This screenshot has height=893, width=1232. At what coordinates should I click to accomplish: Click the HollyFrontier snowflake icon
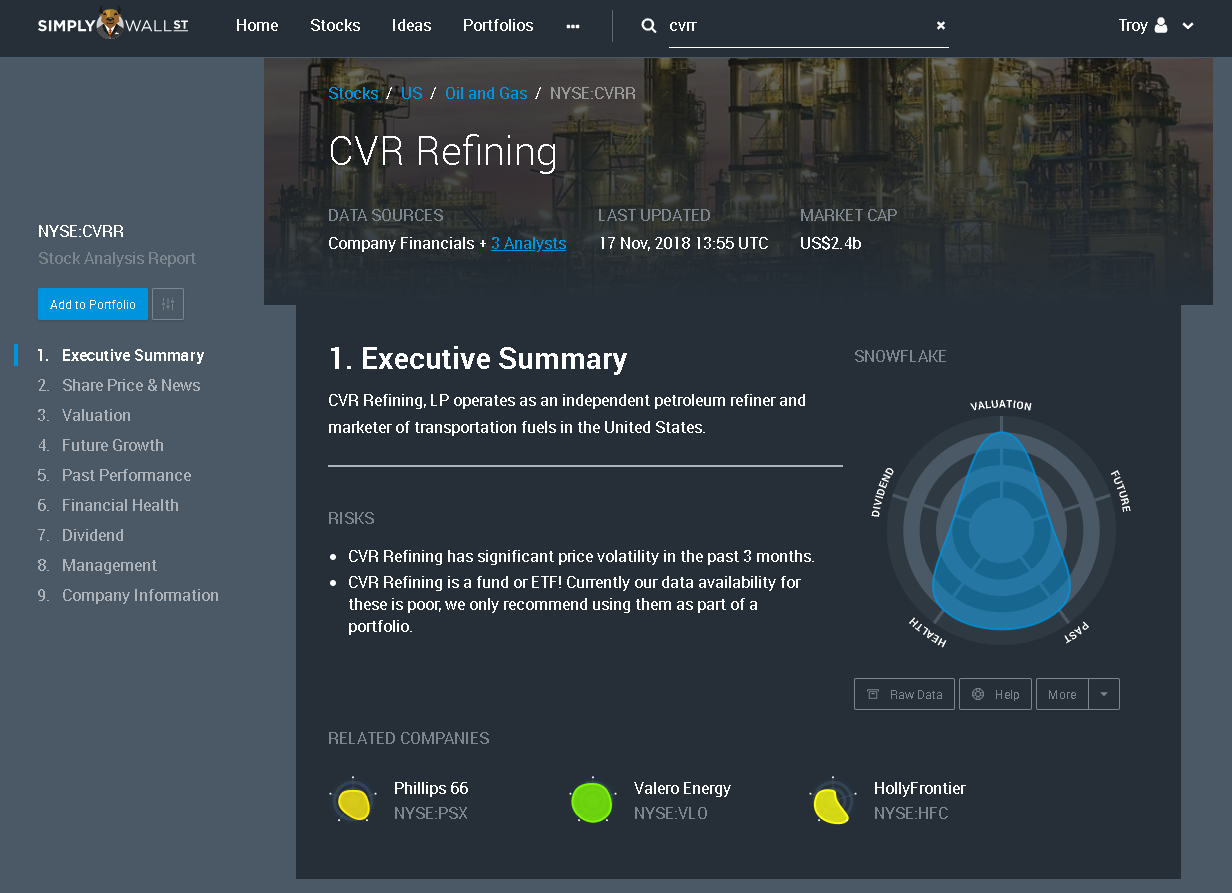[x=832, y=801]
